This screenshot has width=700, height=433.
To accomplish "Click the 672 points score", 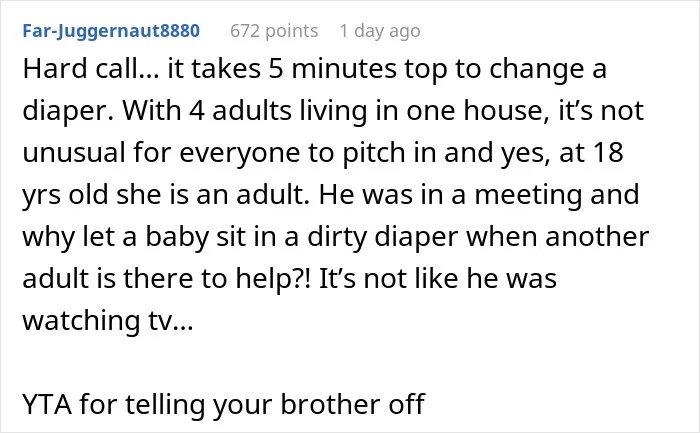I will (274, 31).
